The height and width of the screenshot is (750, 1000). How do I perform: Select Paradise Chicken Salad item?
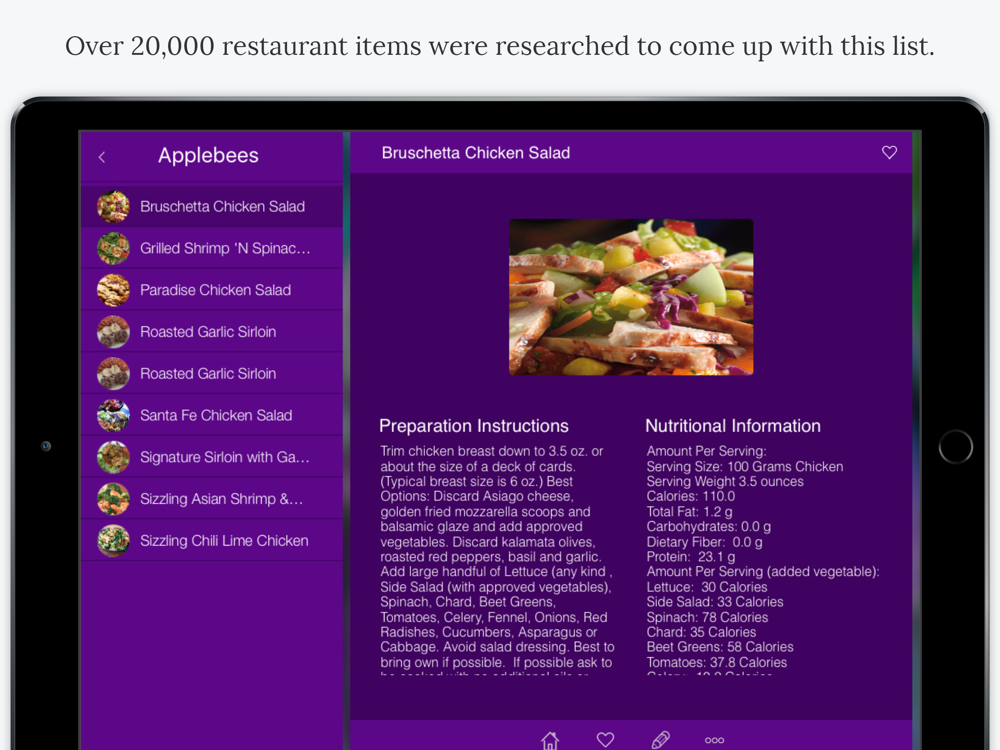(212, 290)
